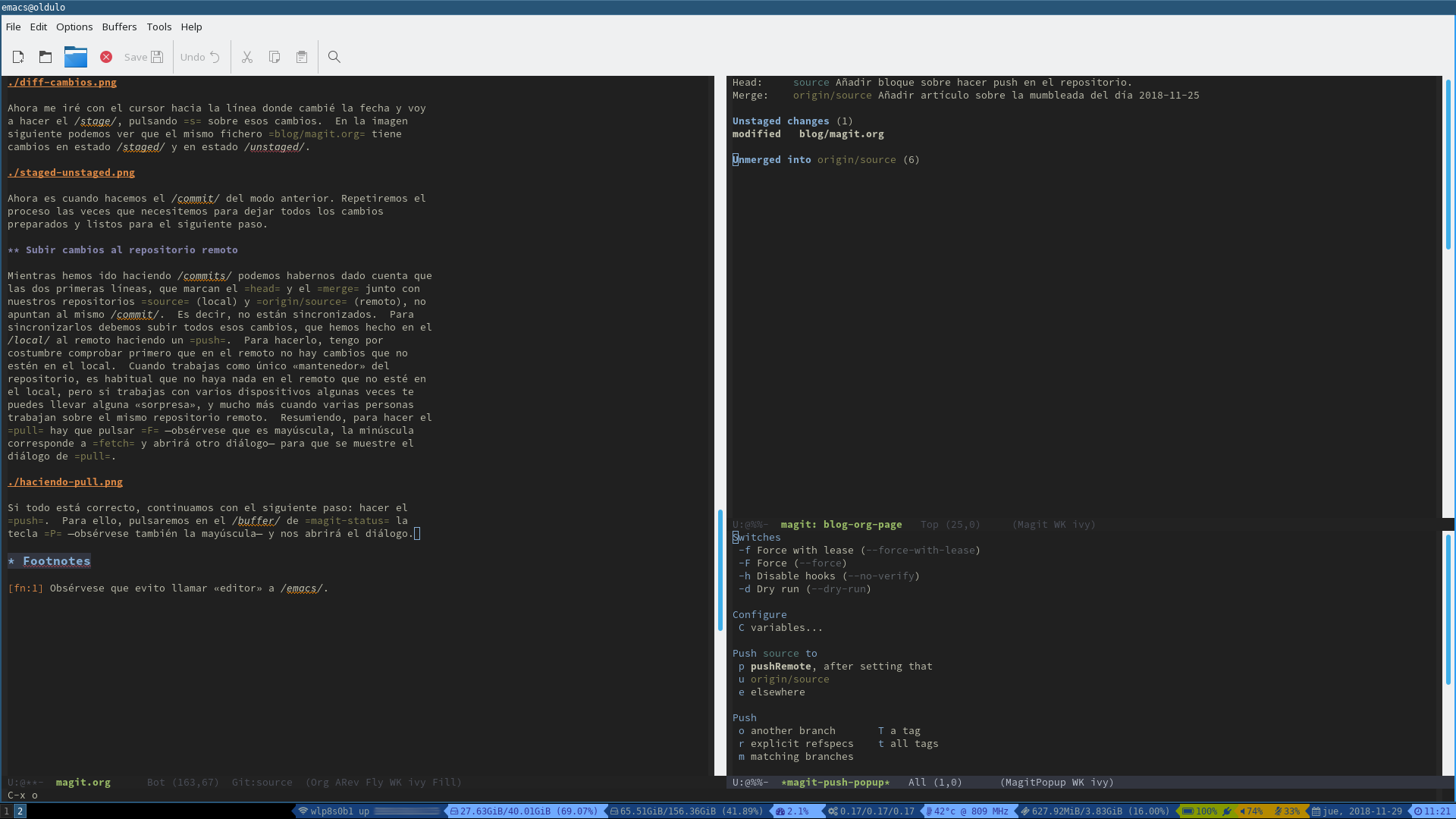Click the load average 0.17 indicator
The width and height of the screenshot is (1456, 819).
pos(871,811)
